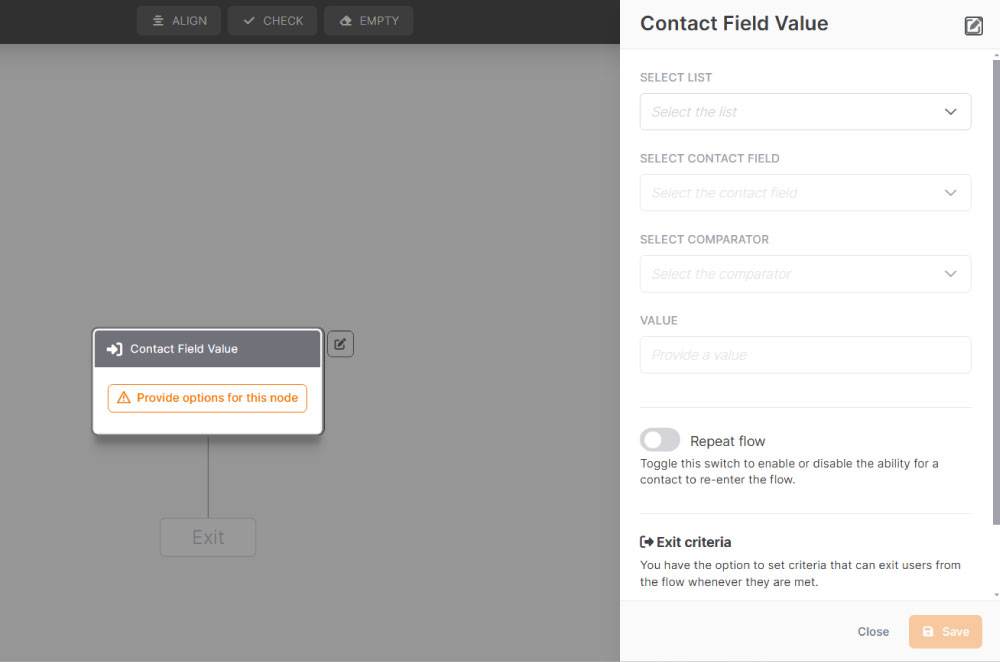Expand the Select the contact field dropdown
Viewport: 1000px width, 662px height.
(805, 193)
